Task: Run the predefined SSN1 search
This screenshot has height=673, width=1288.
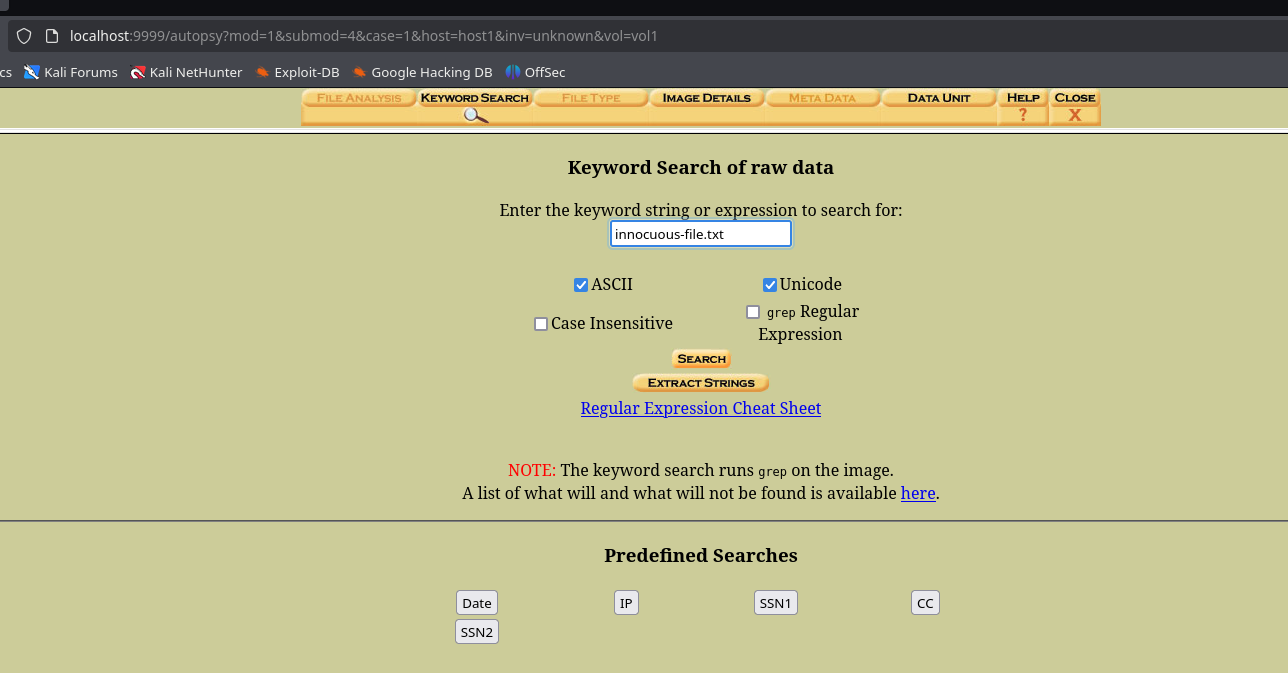Action: point(775,603)
